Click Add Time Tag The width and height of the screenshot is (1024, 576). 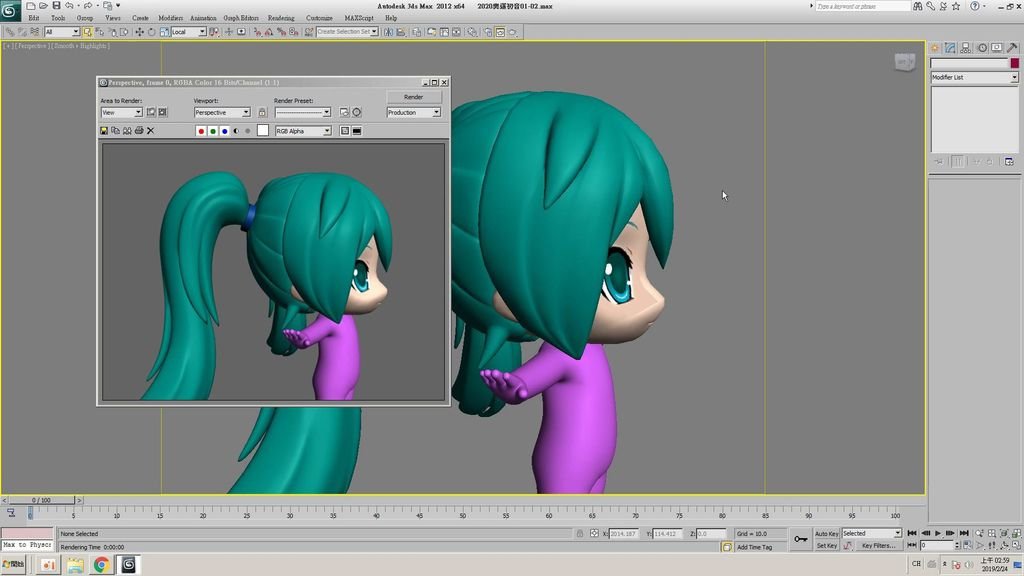pyautogui.click(x=754, y=547)
